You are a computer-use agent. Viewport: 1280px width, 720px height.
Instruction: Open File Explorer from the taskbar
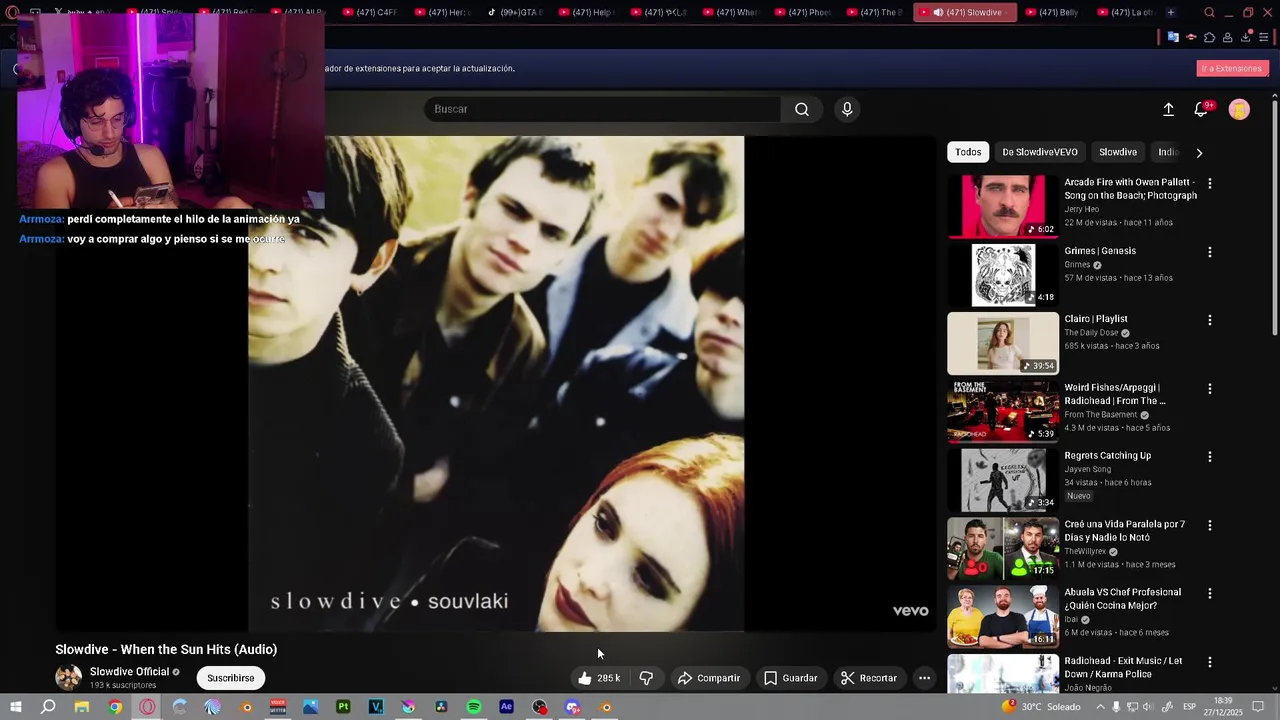coord(82,707)
